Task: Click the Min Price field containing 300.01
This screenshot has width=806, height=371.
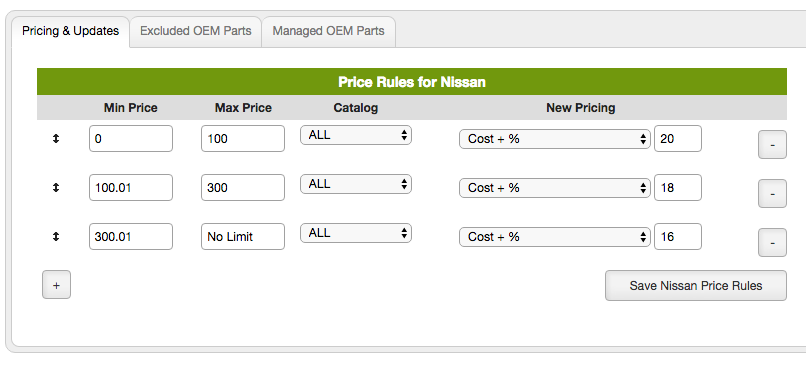Action: (x=131, y=236)
